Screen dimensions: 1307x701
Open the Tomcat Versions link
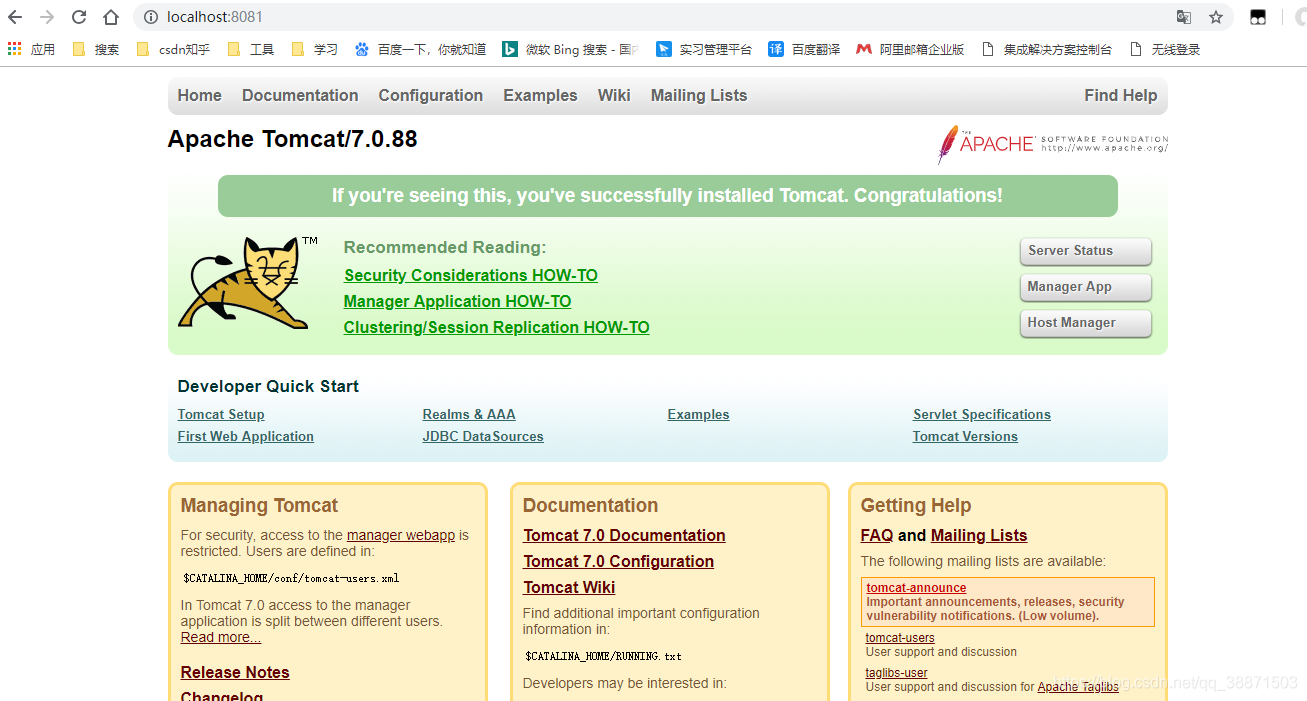pos(965,436)
